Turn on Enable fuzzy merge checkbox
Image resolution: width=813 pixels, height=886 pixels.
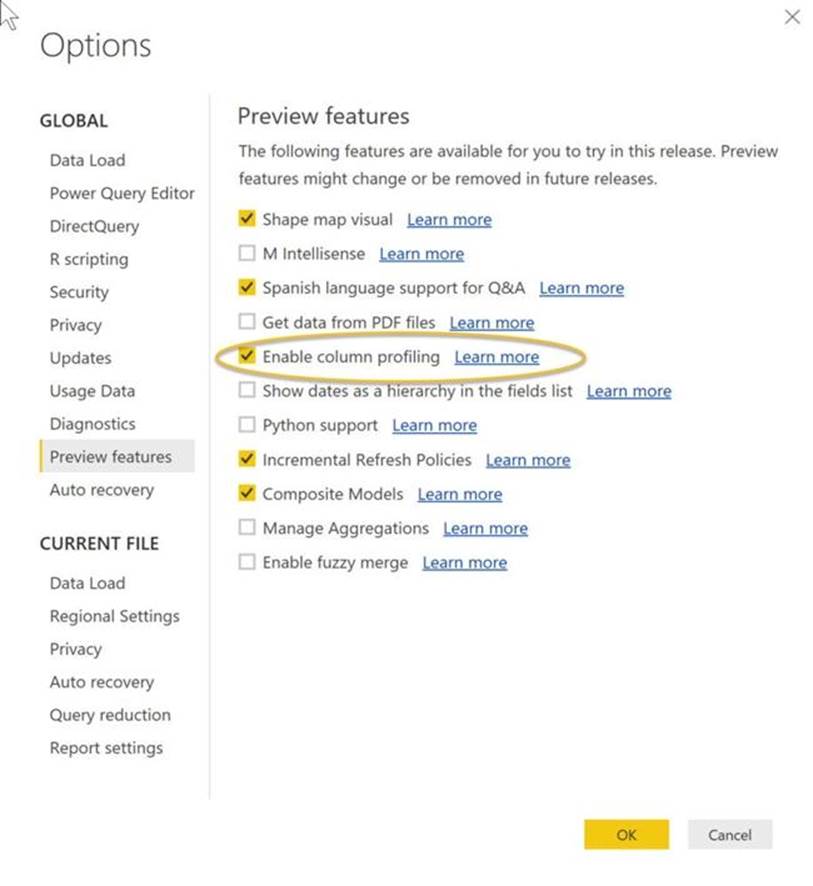pyautogui.click(x=247, y=563)
